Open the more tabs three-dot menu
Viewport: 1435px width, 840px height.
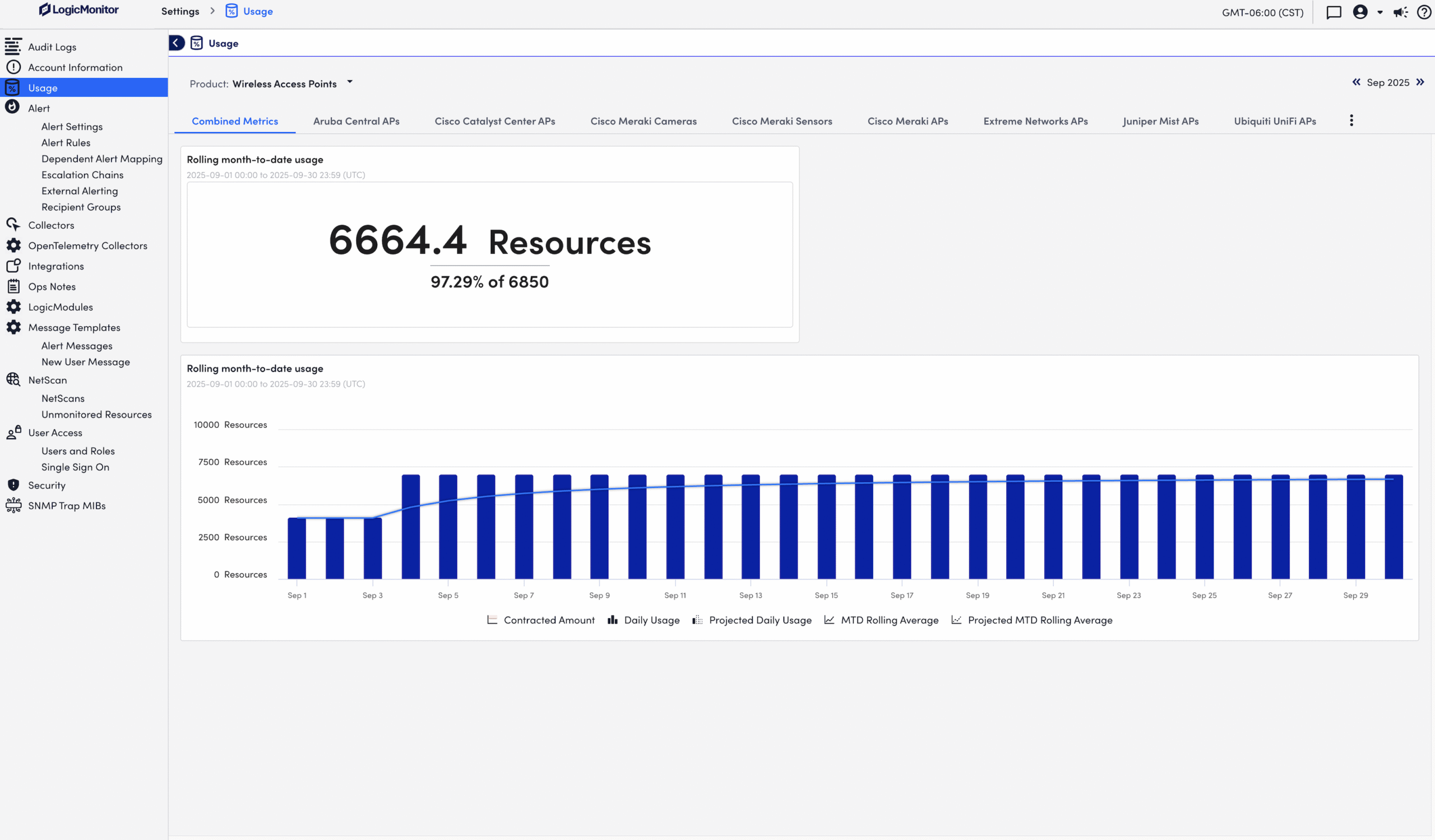pos(1351,120)
